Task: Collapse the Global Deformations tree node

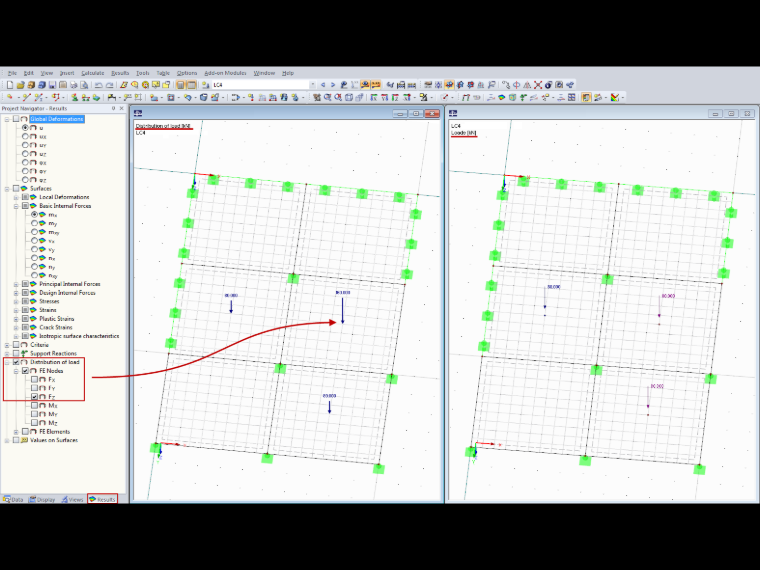Action: point(7,119)
